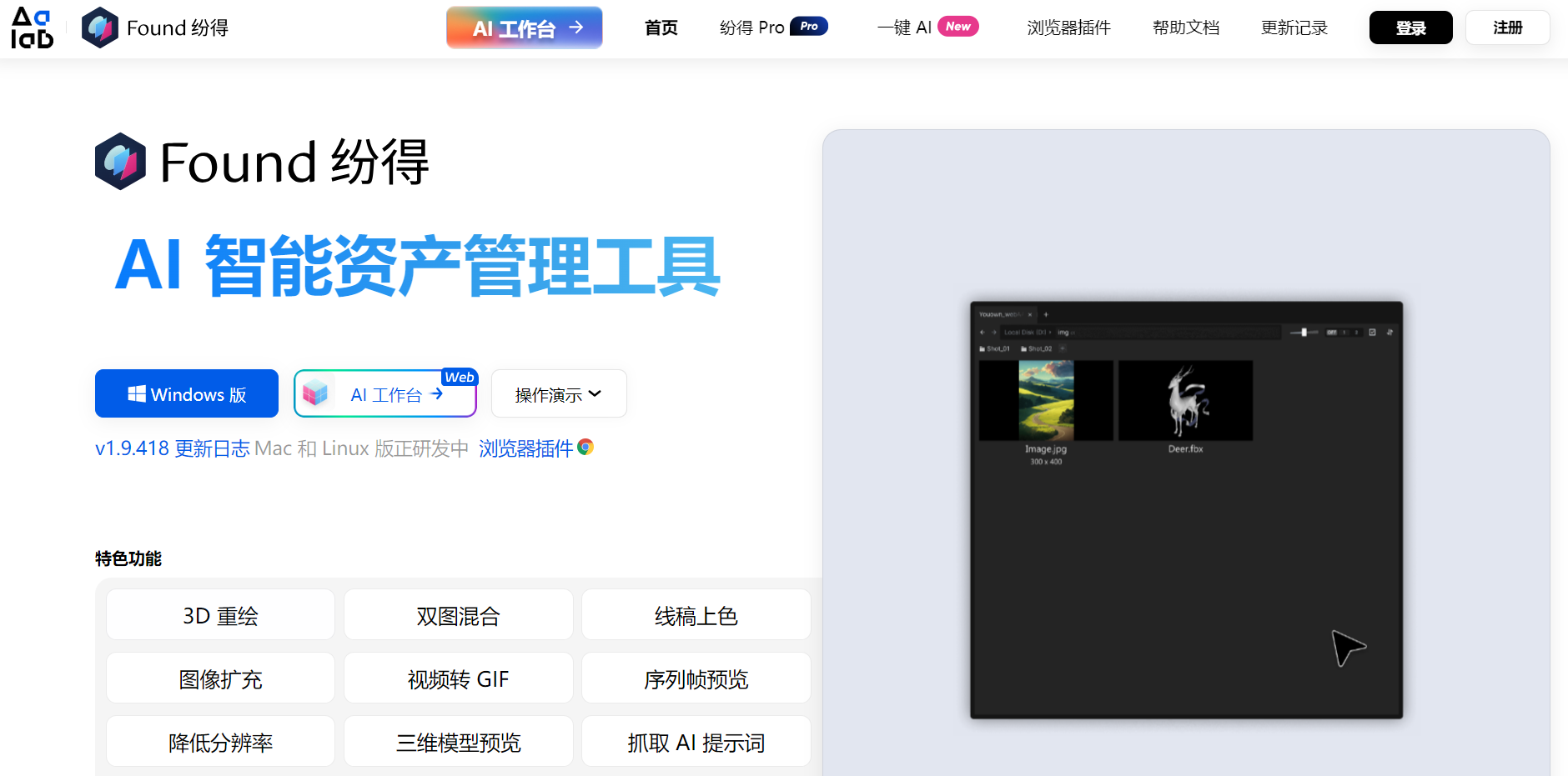
Task: Click the thumbnail size slider in the preview
Action: coord(1304,332)
